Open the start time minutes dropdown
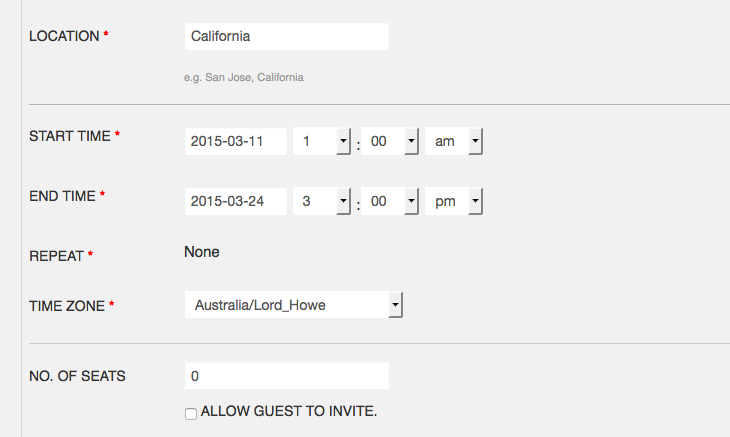Viewport: 730px width, 437px height. point(388,142)
